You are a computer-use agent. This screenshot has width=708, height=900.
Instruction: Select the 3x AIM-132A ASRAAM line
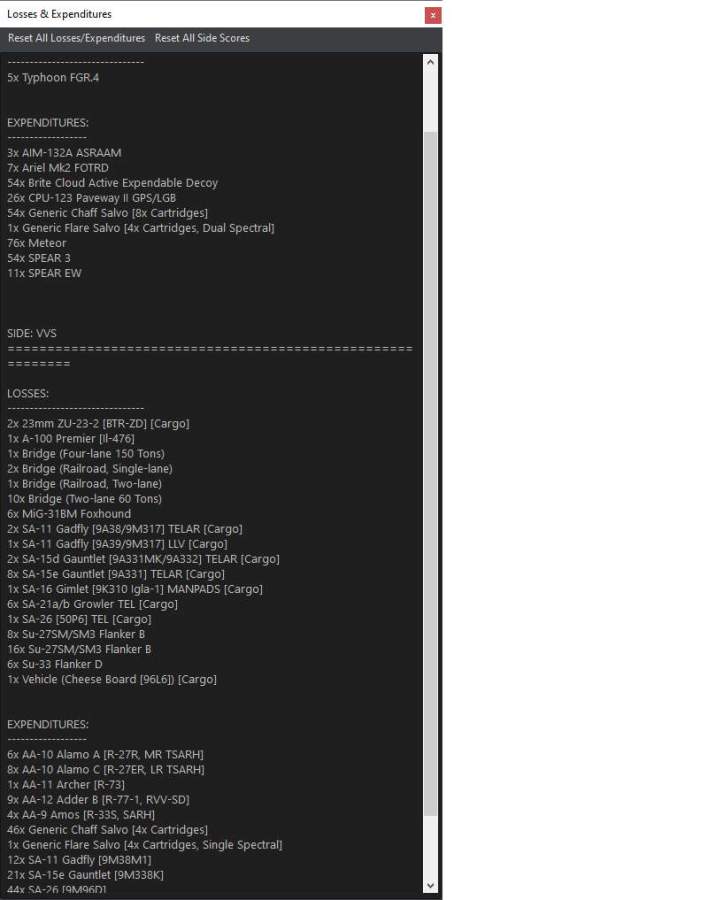(x=64, y=153)
